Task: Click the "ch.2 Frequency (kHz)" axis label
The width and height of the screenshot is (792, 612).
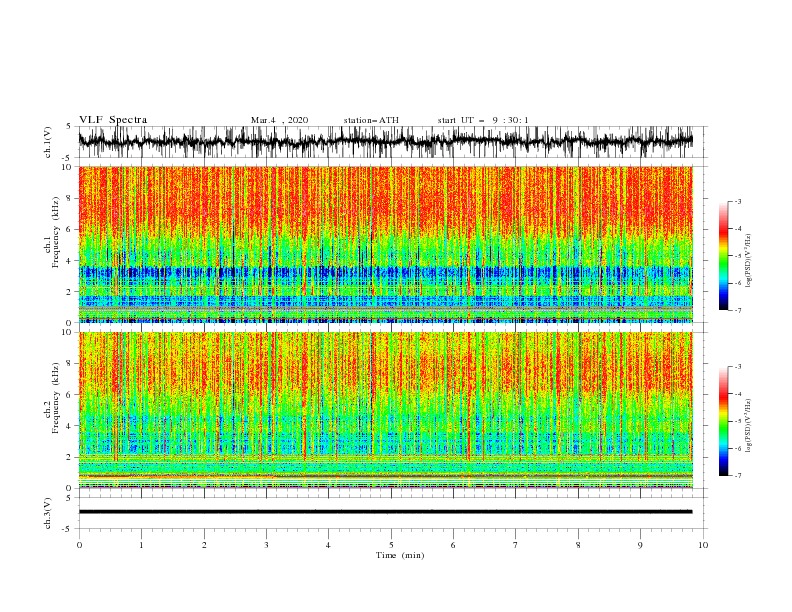Action: pos(52,398)
